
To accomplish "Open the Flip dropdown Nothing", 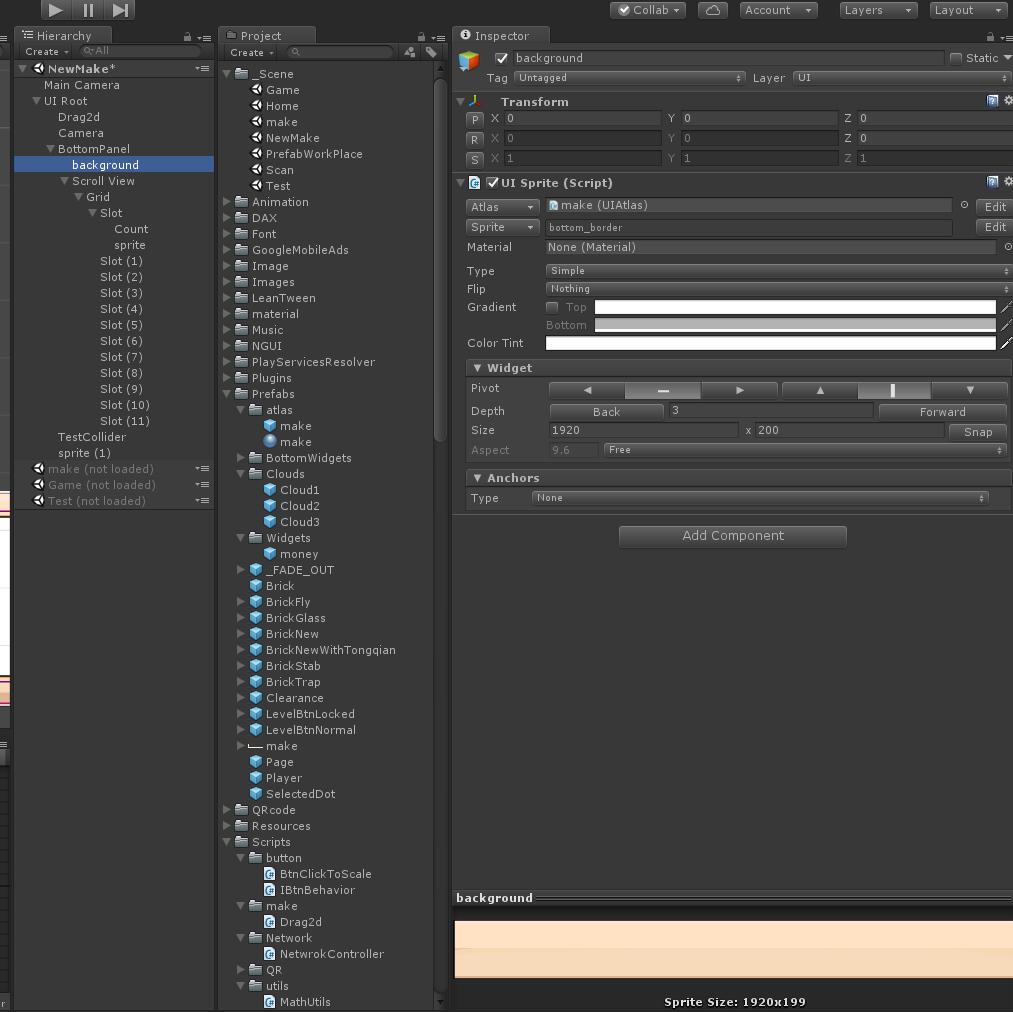I will pyautogui.click(x=778, y=289).
